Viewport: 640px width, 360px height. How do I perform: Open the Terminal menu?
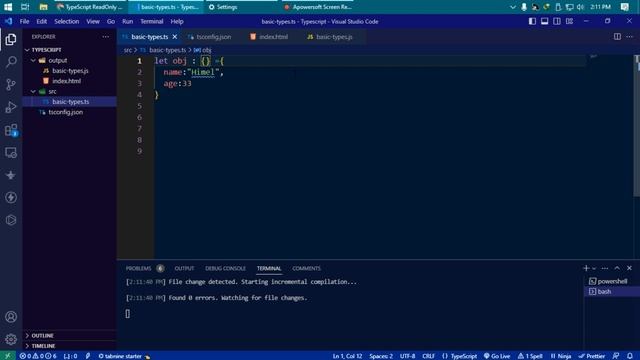[x=152, y=21]
